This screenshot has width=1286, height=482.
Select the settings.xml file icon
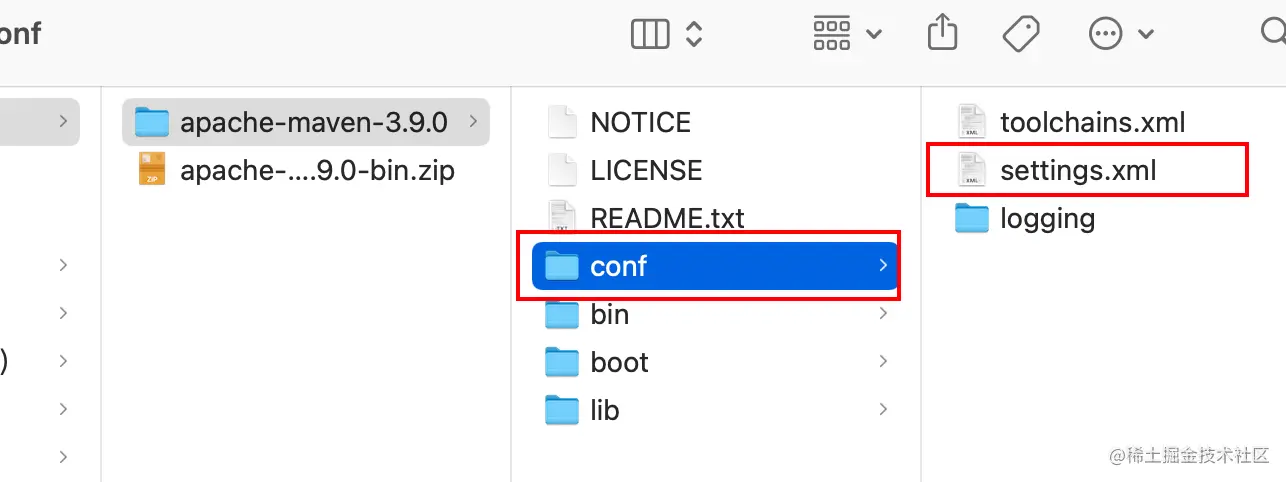pyautogui.click(x=972, y=170)
